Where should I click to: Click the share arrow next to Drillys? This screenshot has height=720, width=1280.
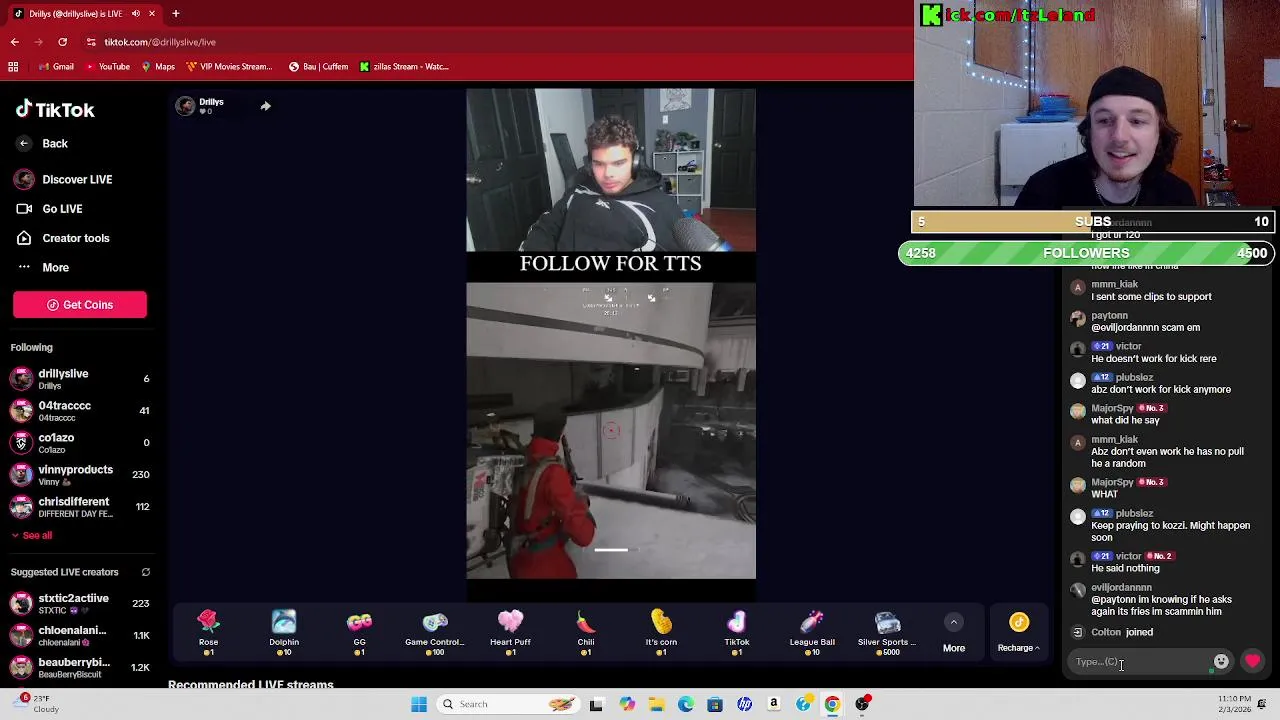point(265,106)
